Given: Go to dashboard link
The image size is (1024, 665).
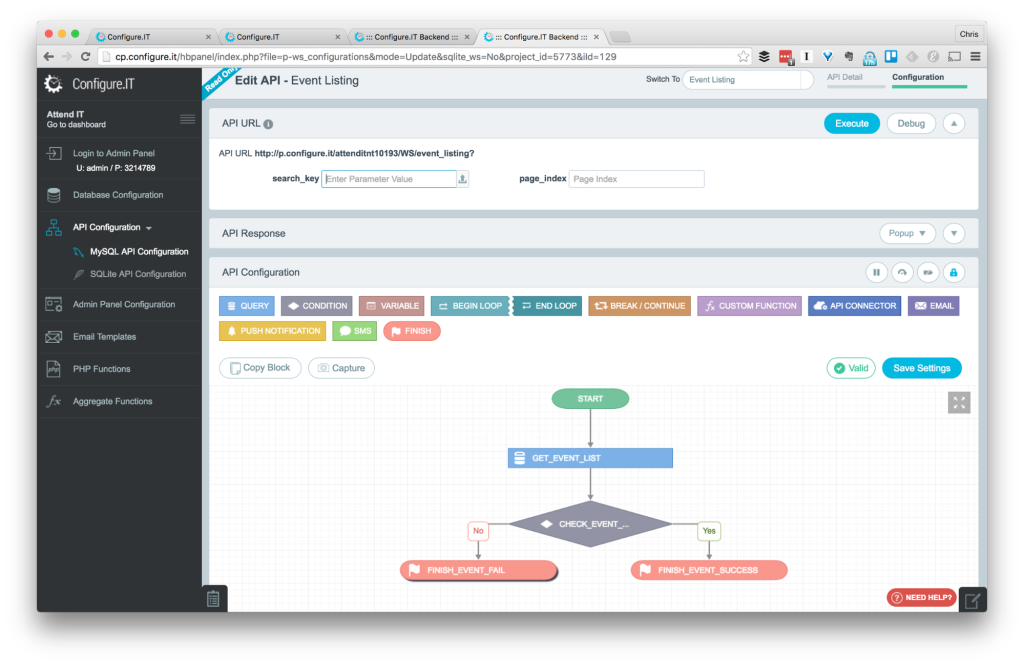Looking at the screenshot, I should [x=76, y=125].
